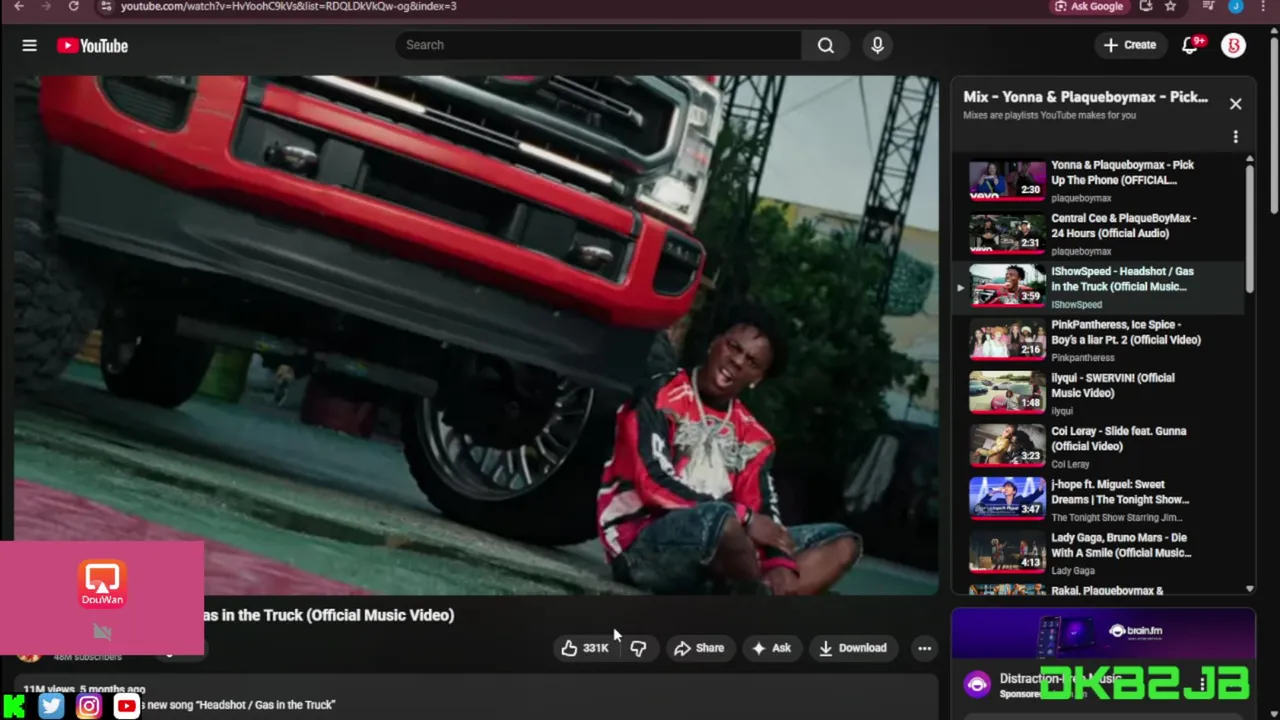Click the video title text
The width and height of the screenshot is (1280, 720).
(328, 615)
